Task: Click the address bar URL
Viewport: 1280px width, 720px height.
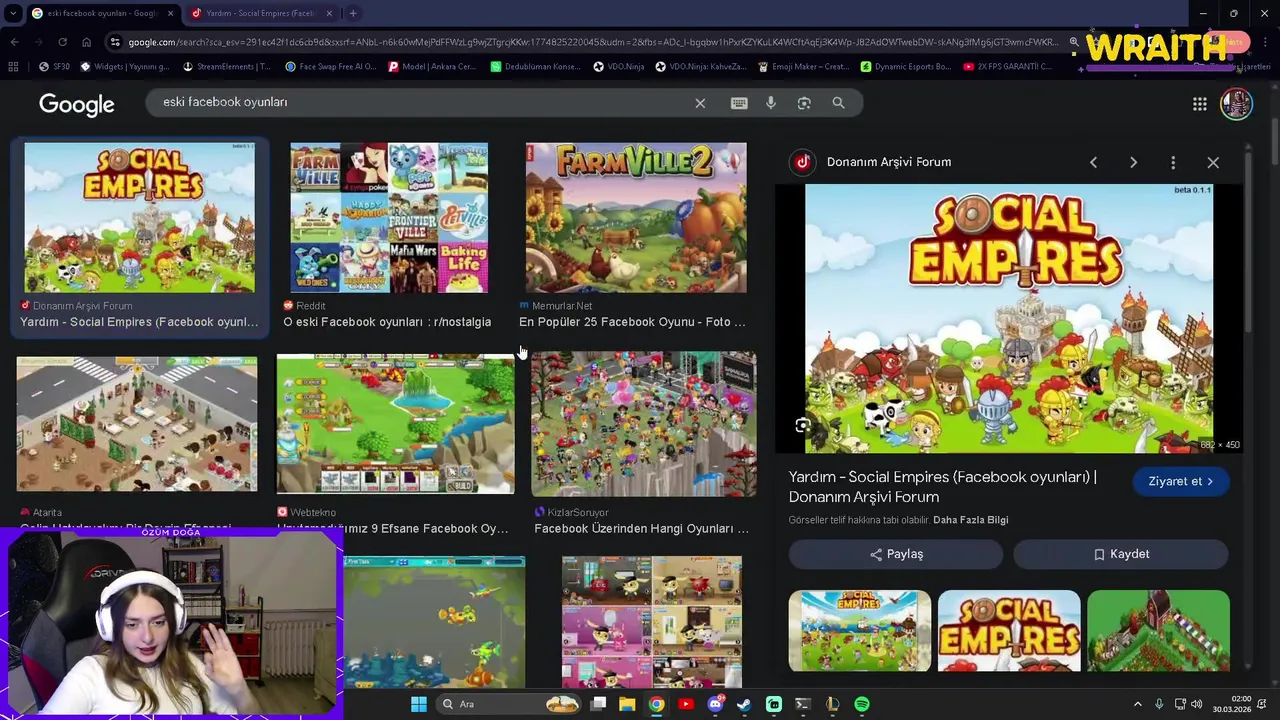Action: 591,42
